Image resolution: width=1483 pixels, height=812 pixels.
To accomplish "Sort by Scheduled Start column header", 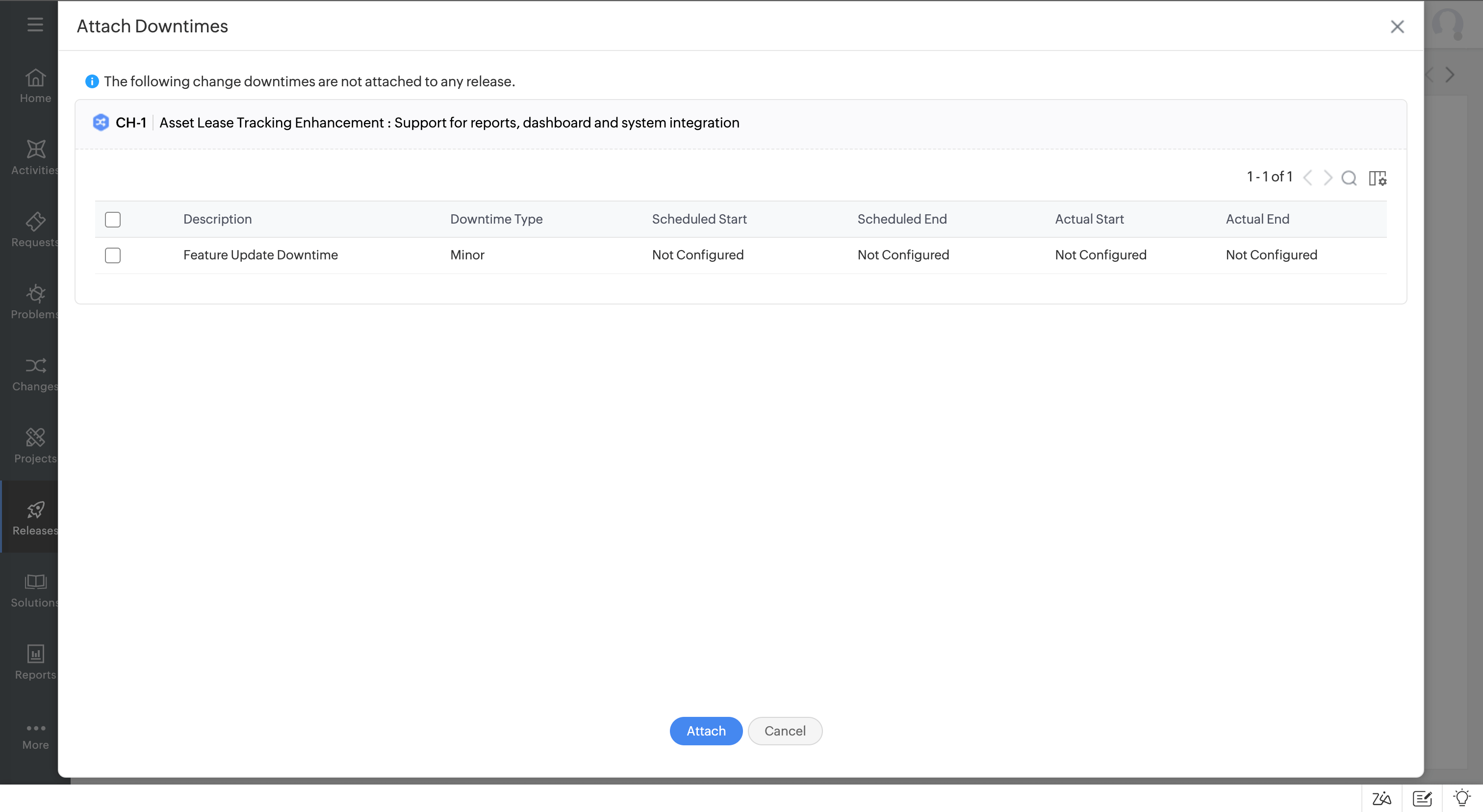I will 699,219.
